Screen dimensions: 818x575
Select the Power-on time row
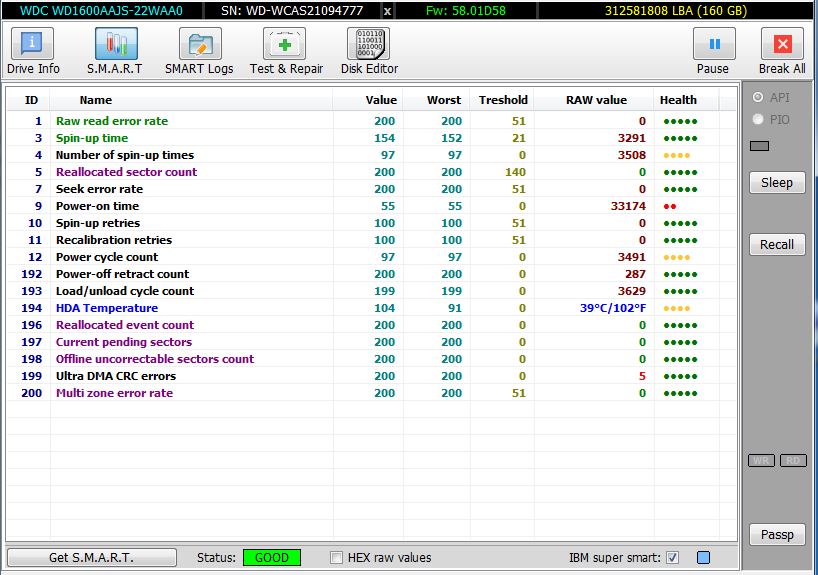click(372, 206)
